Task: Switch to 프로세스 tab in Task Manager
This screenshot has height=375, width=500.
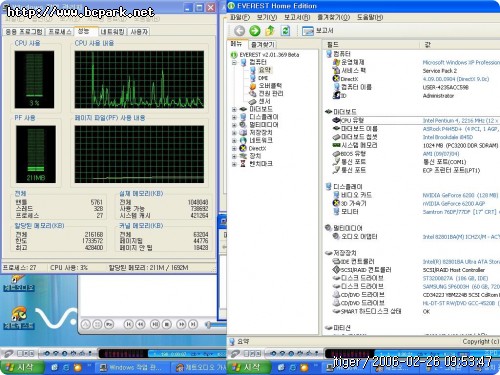Action: pyautogui.click(x=60, y=32)
